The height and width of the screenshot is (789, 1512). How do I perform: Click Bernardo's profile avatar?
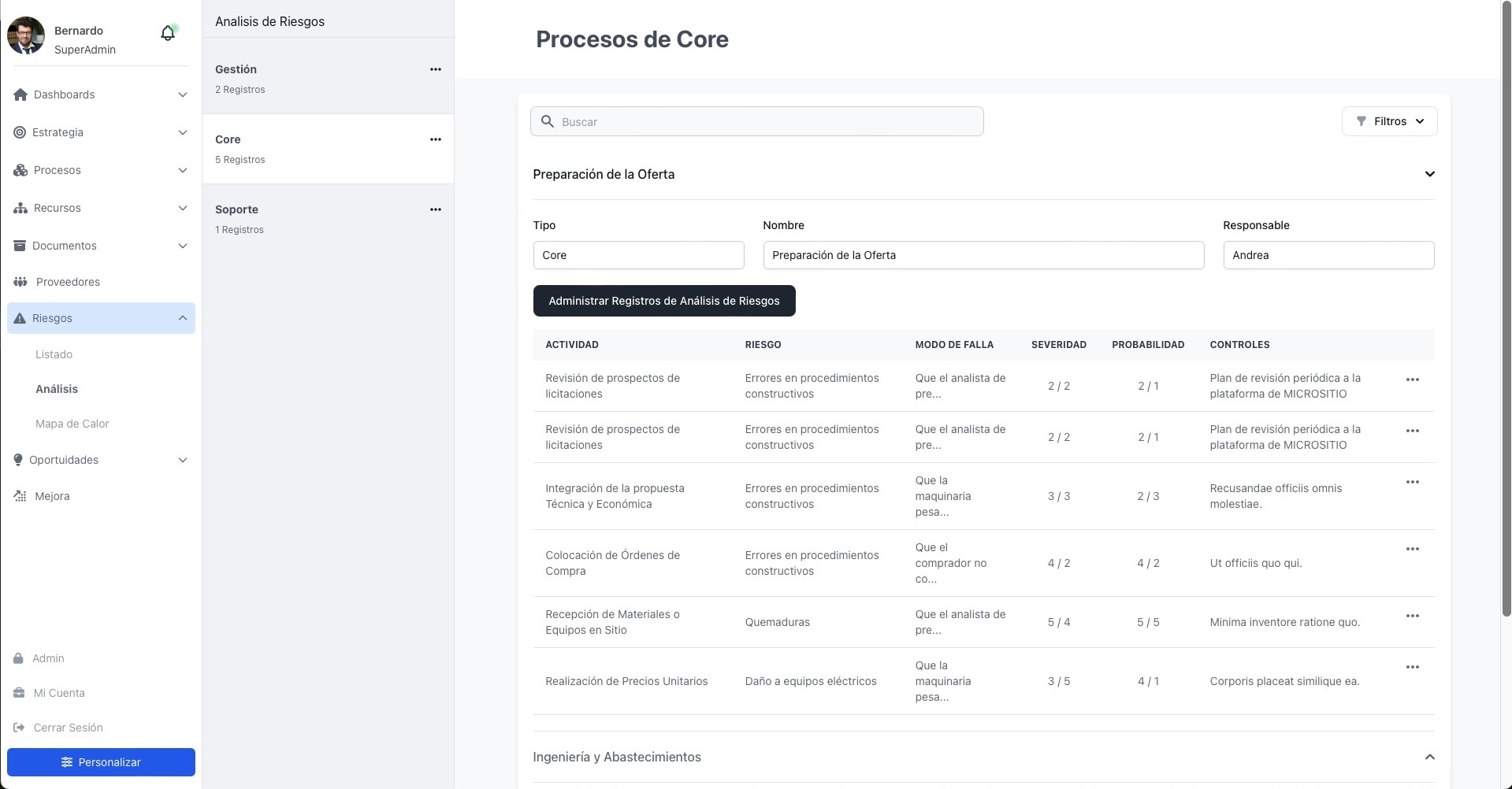[26, 35]
